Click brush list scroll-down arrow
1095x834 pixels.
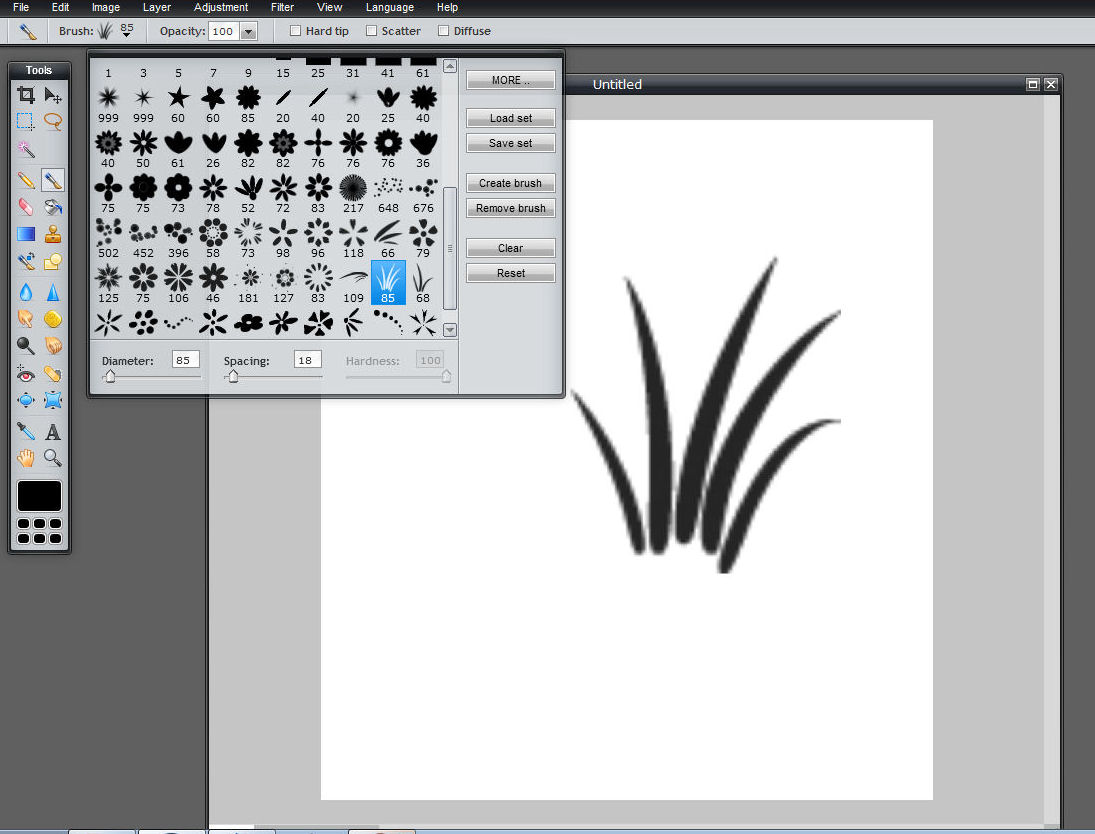coord(450,330)
